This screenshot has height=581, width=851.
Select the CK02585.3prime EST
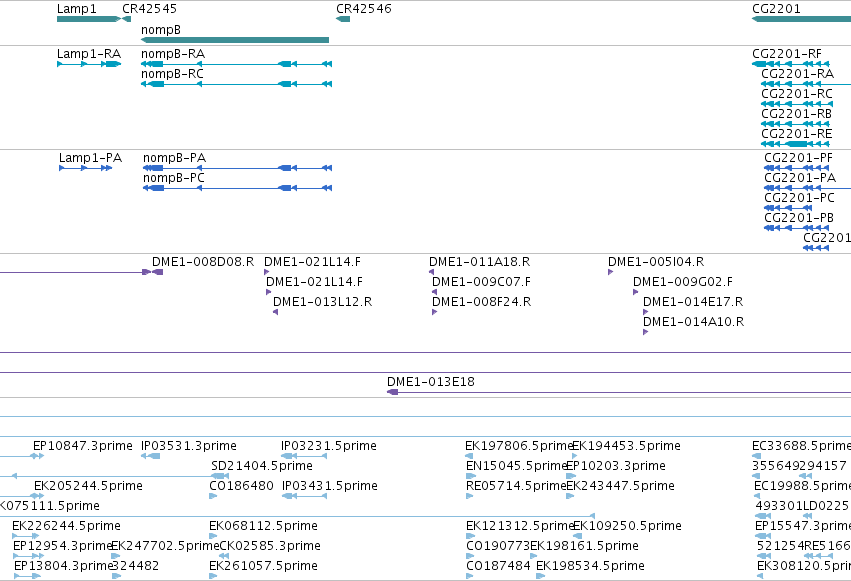coord(270,546)
